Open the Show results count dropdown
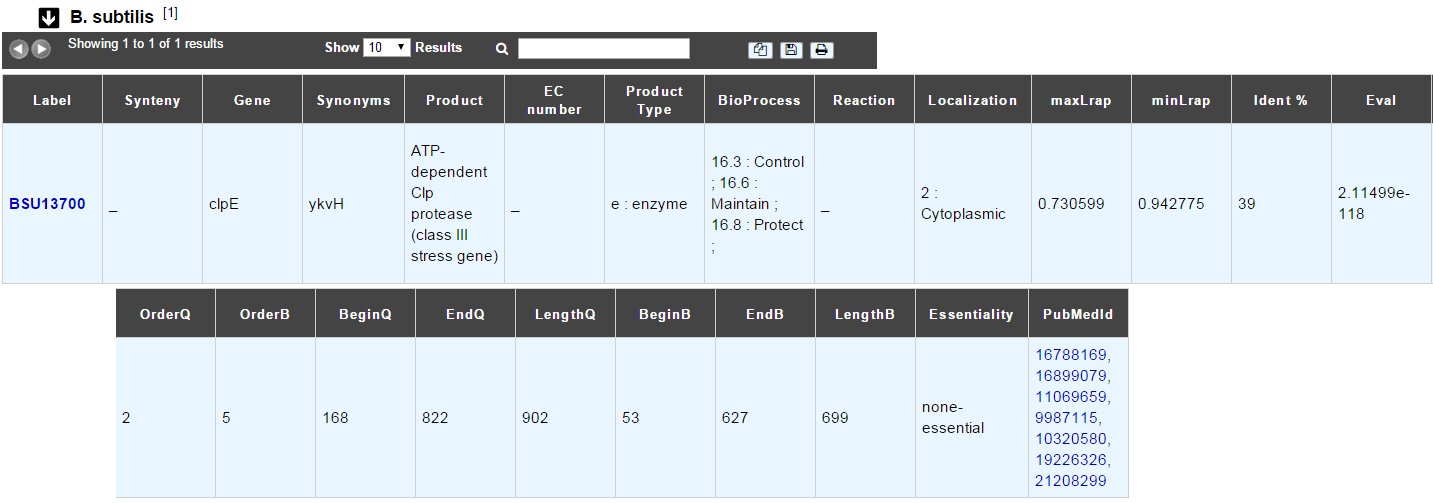This screenshot has height=503, width=1433. 387,47
